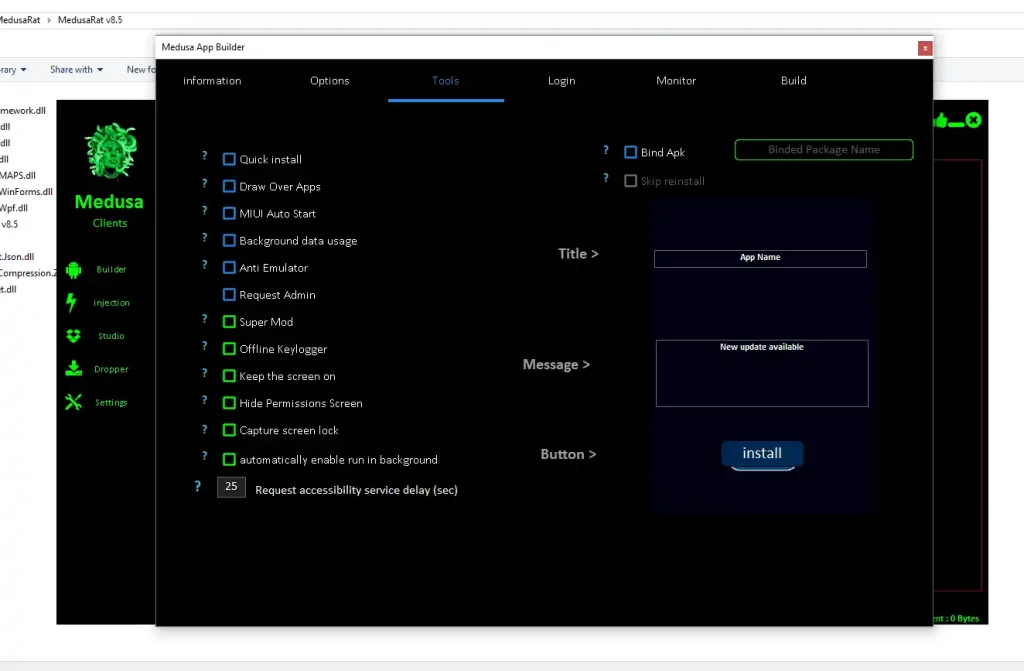Click the green thumbs-up icon
This screenshot has width=1024, height=671.
pyautogui.click(x=939, y=121)
